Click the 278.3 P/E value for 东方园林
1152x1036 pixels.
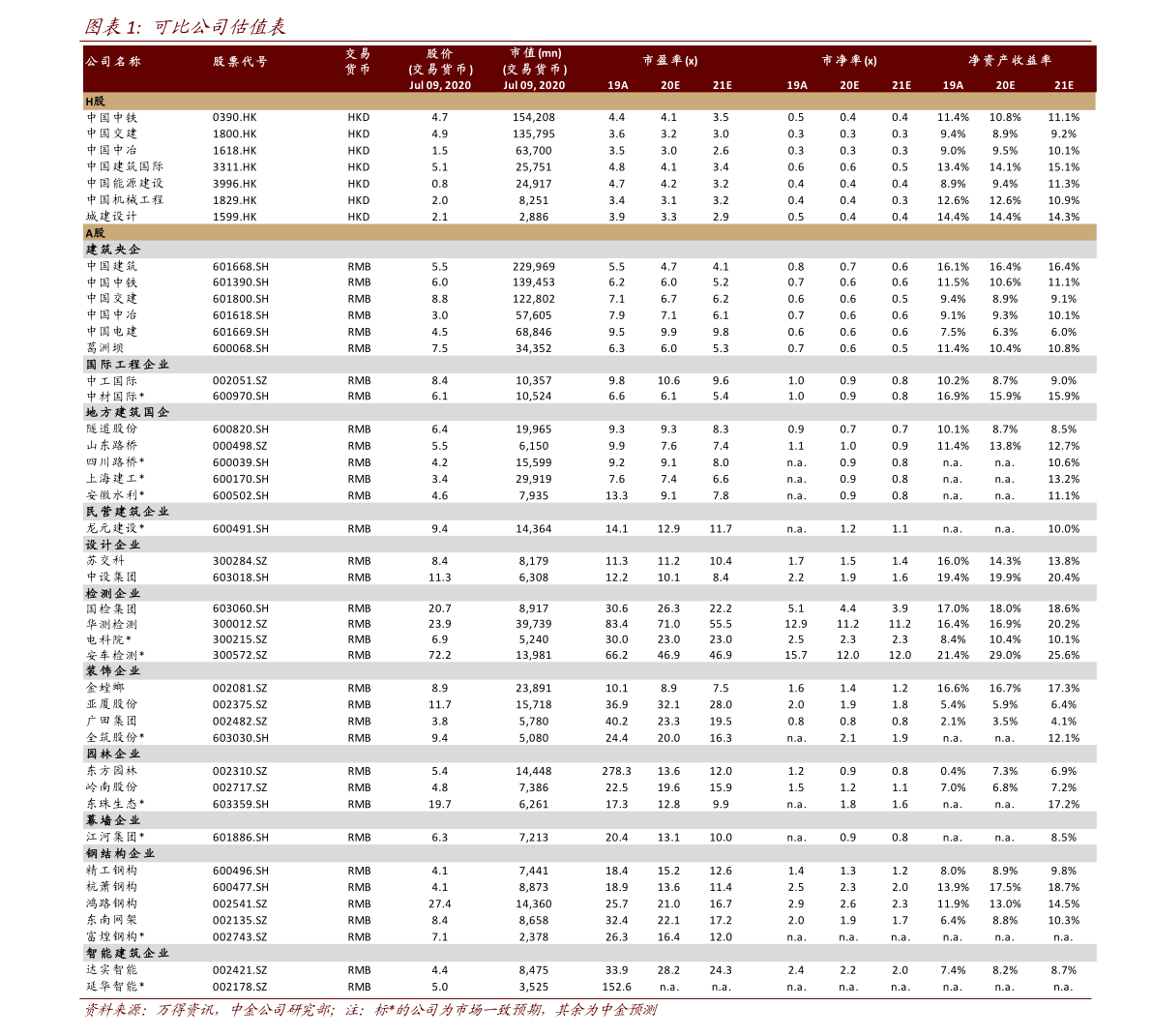pos(616,771)
